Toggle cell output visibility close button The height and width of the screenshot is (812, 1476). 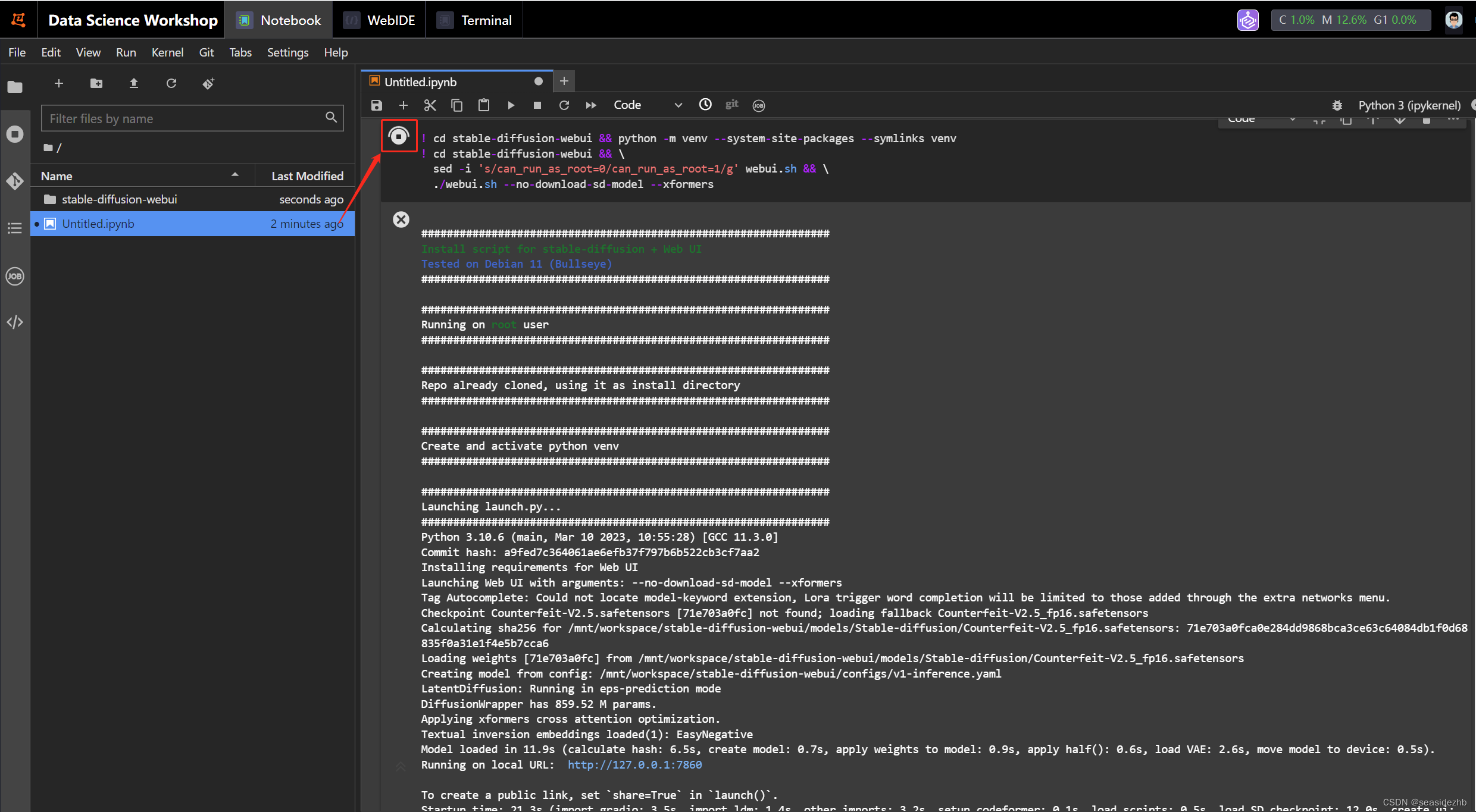point(400,219)
